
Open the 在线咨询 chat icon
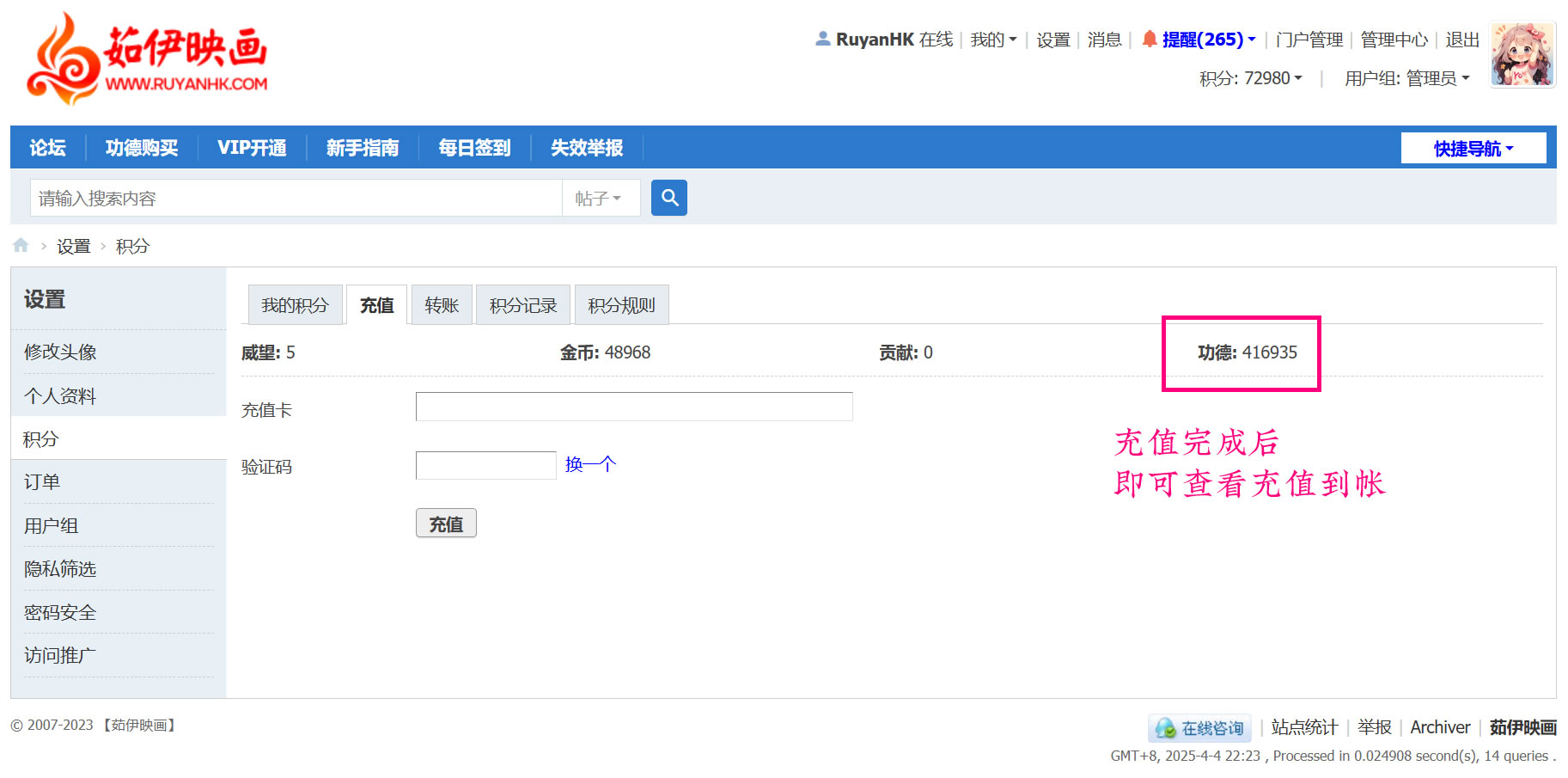coord(1199,728)
